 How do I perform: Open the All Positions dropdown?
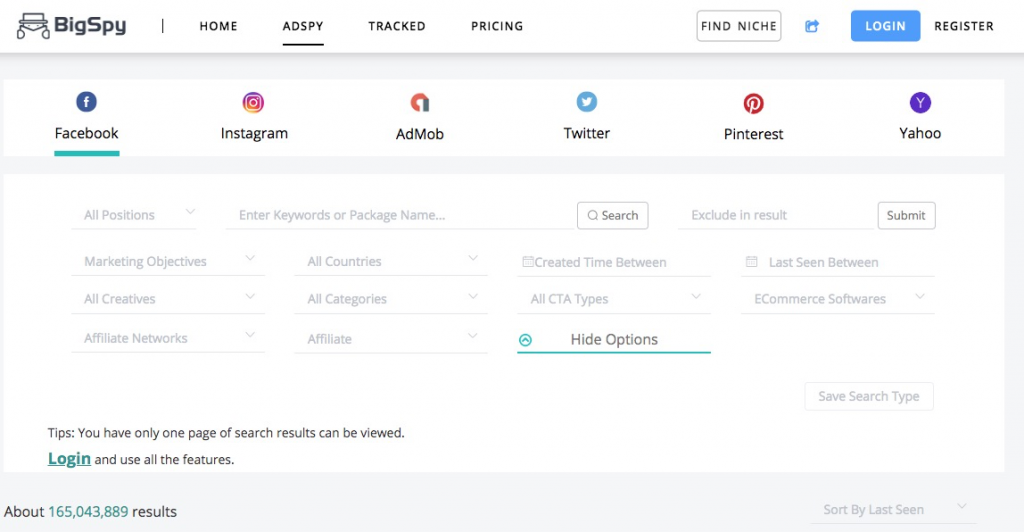pyautogui.click(x=134, y=215)
